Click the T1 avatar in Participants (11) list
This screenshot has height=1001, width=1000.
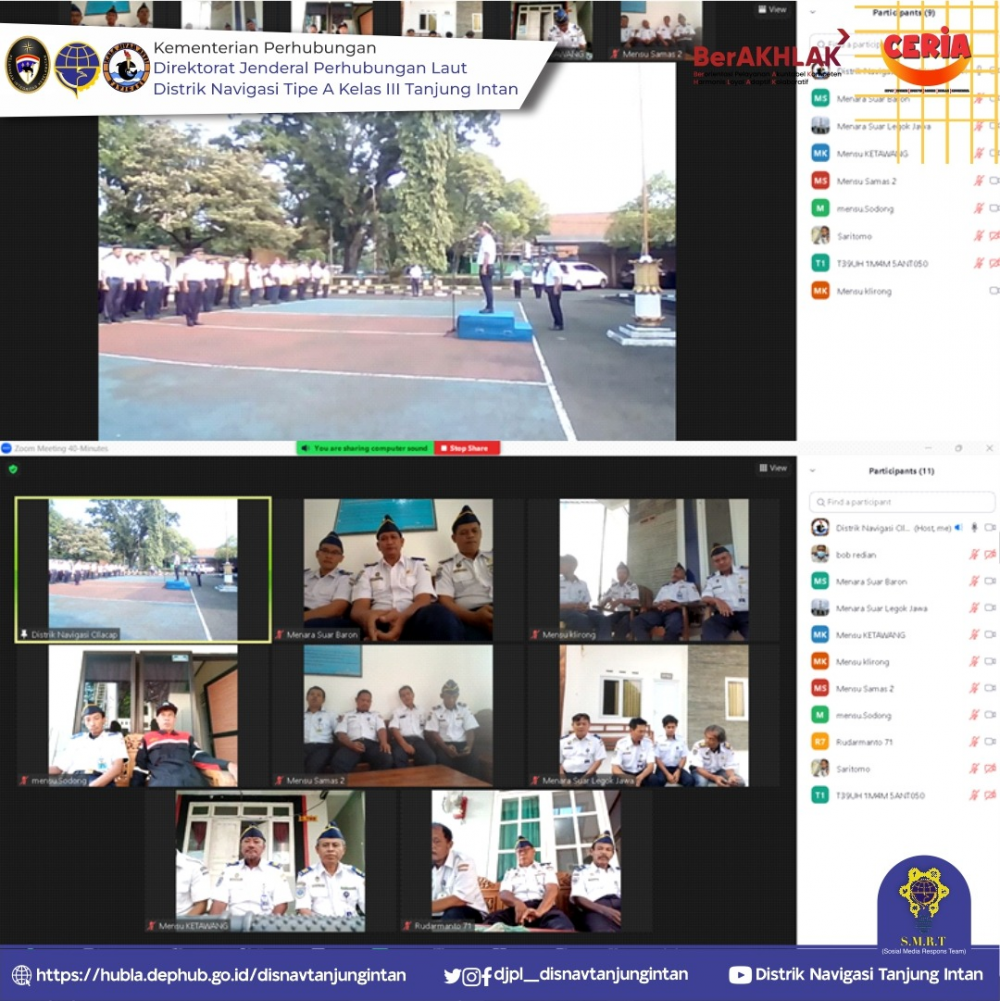pyautogui.click(x=820, y=795)
